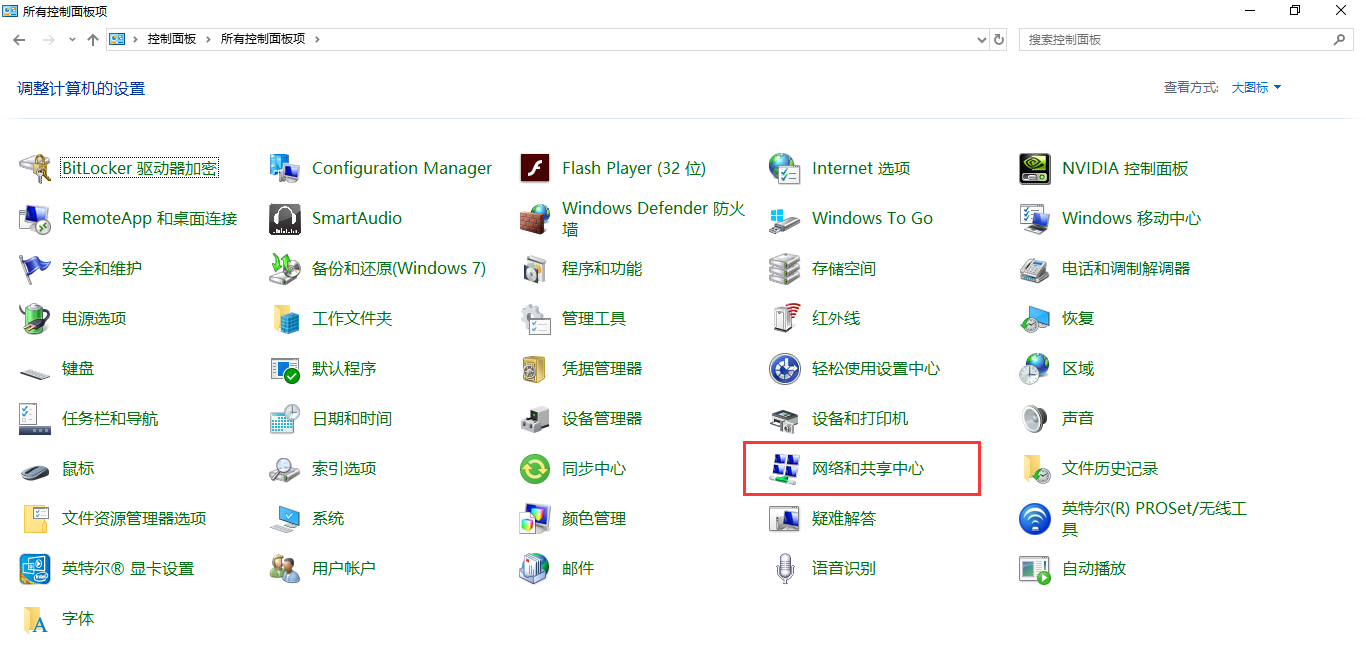Open 日期和时间 calendar icon

(285, 418)
